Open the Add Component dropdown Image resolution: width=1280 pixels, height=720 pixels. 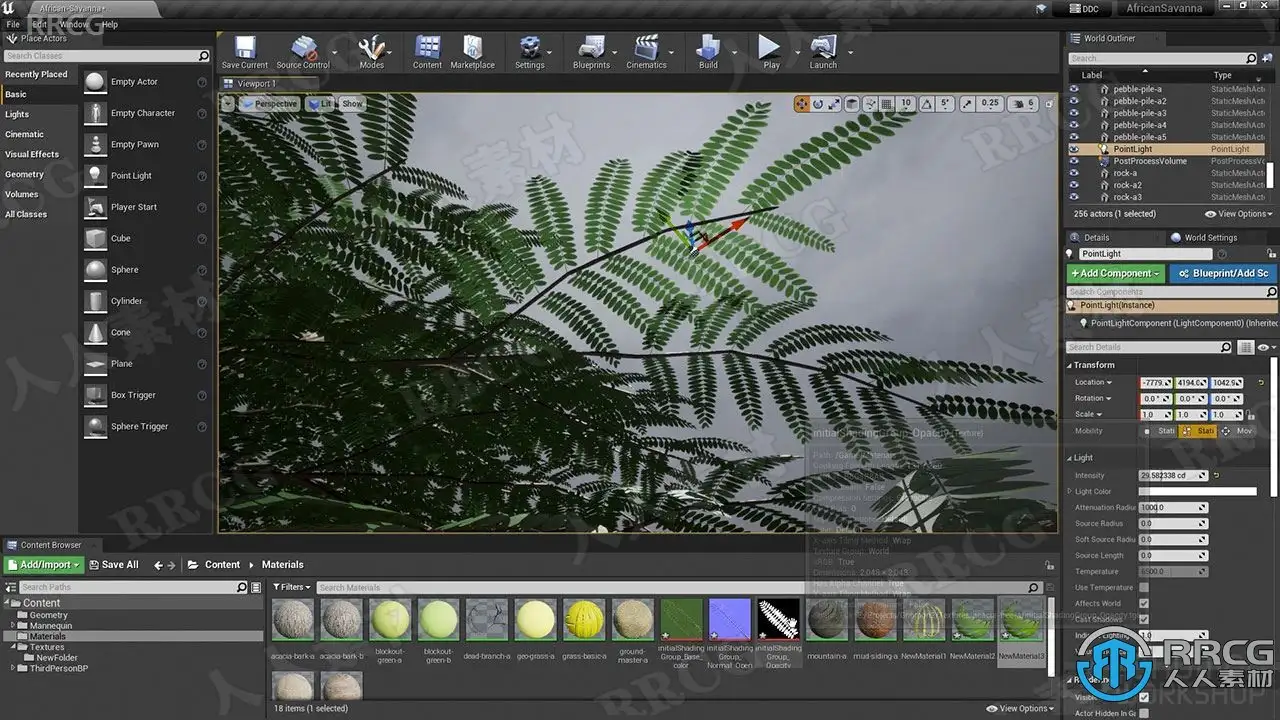[1115, 273]
